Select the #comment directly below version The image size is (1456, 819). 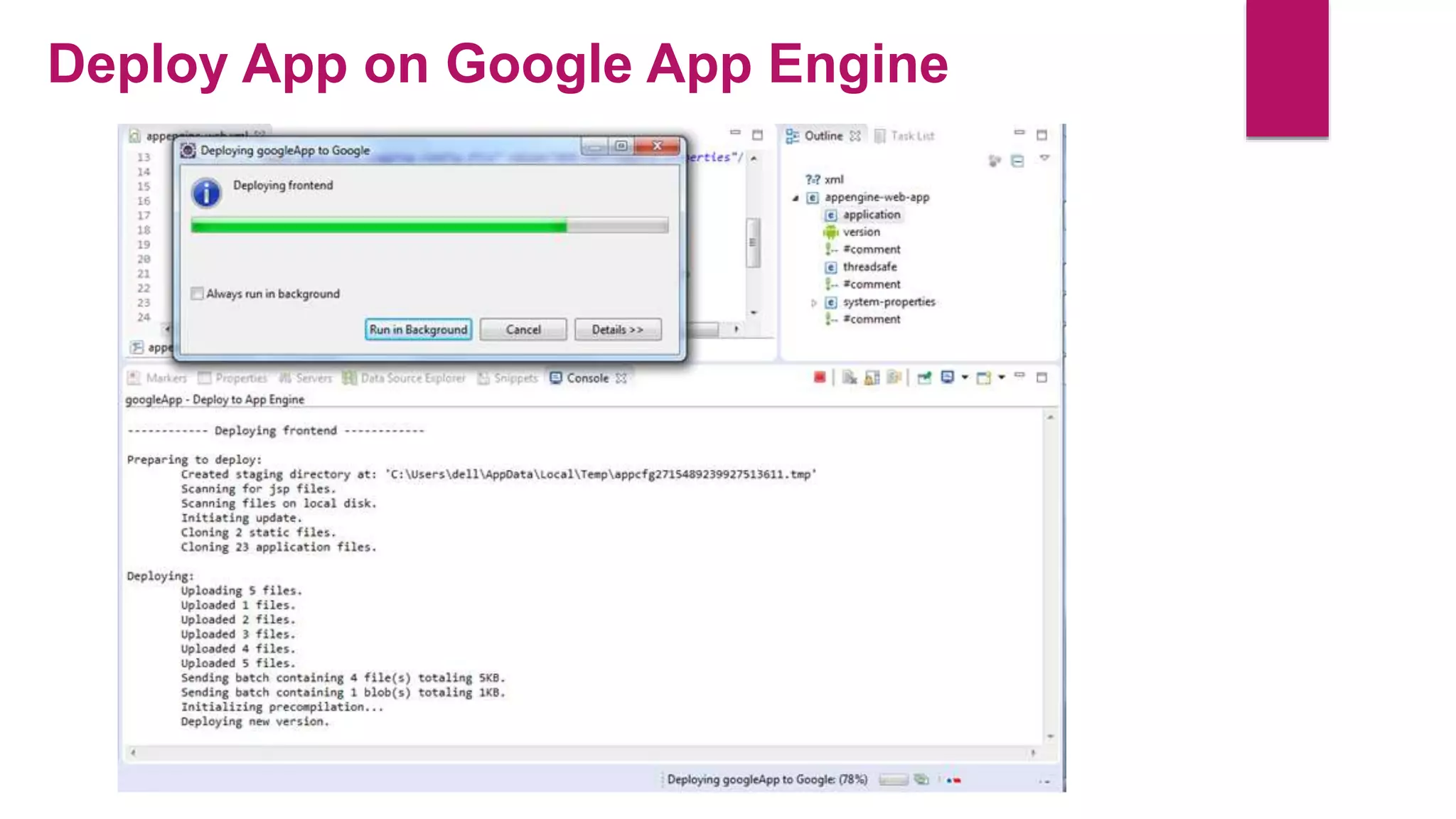click(x=872, y=250)
